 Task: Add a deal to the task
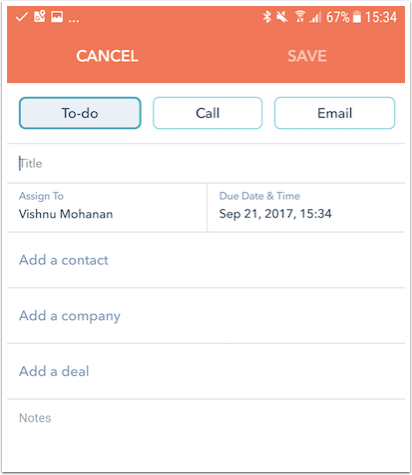tap(206, 371)
